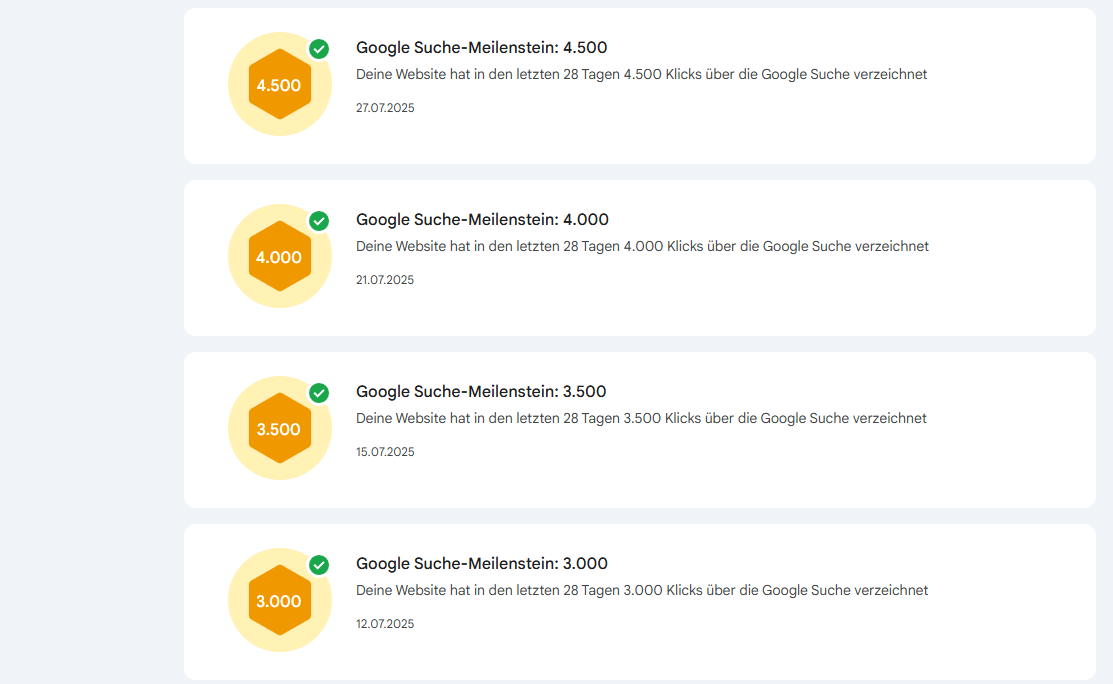Click the green checkmark on the 4.500 badge
Screen dimensions: 1113x684
click(319, 49)
